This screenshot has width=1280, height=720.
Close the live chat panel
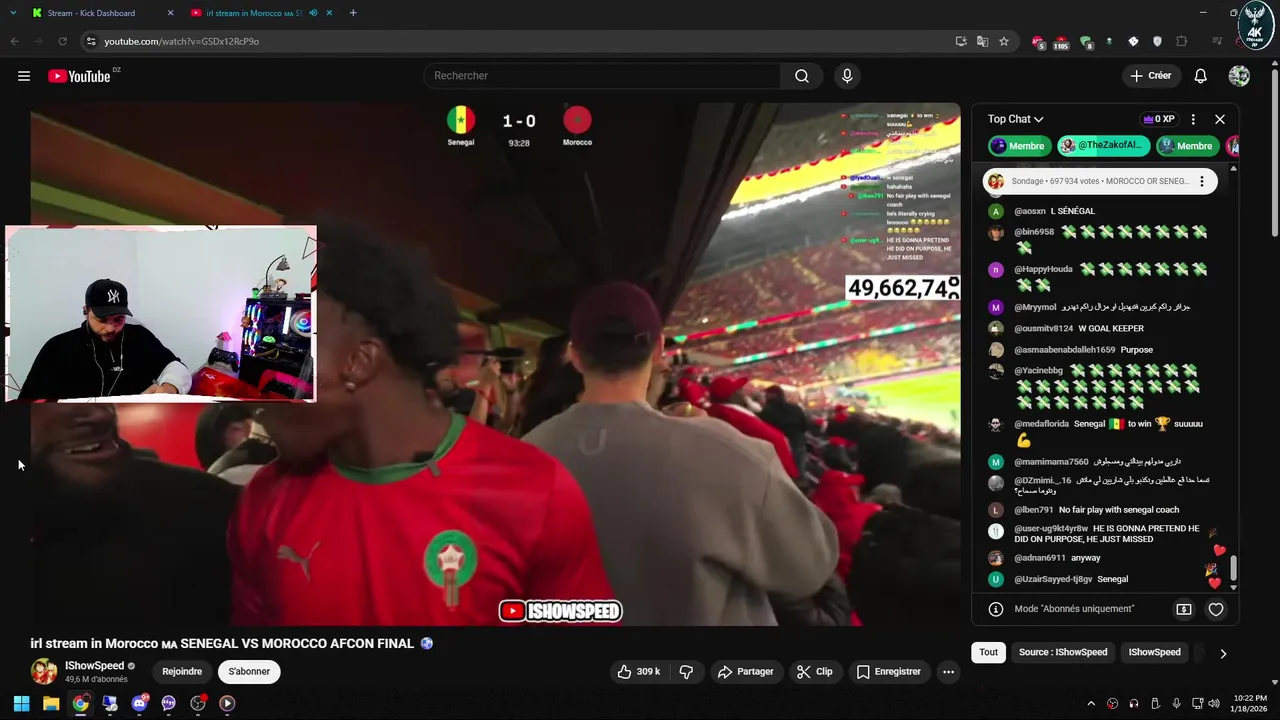[1220, 119]
